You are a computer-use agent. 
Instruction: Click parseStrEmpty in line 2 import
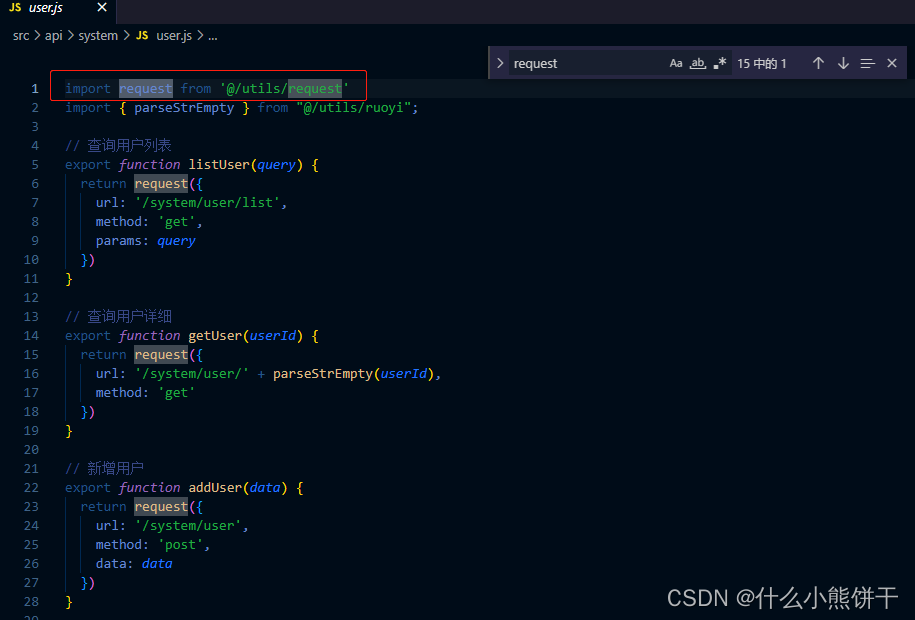(184, 107)
